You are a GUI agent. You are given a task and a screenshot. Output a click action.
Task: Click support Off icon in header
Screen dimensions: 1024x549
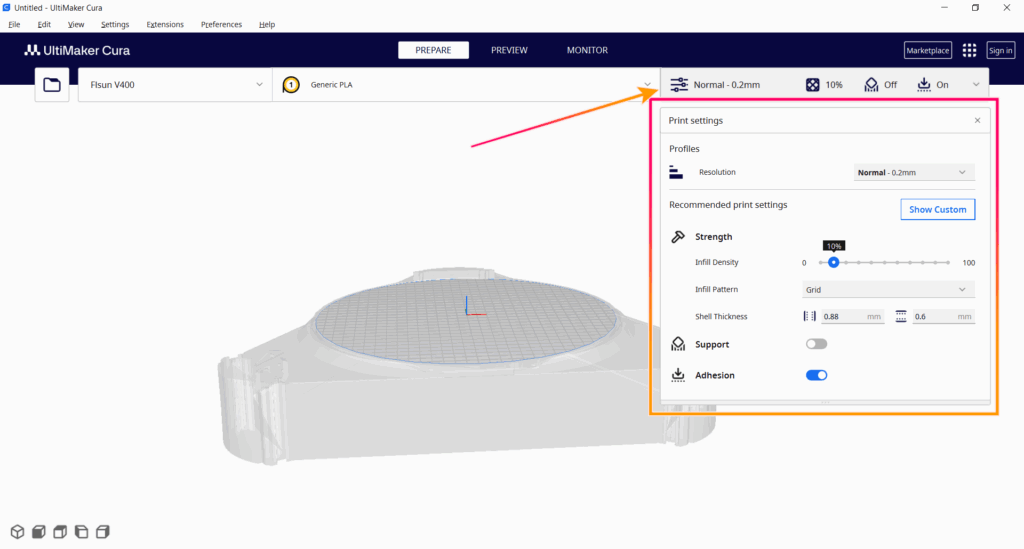click(871, 85)
